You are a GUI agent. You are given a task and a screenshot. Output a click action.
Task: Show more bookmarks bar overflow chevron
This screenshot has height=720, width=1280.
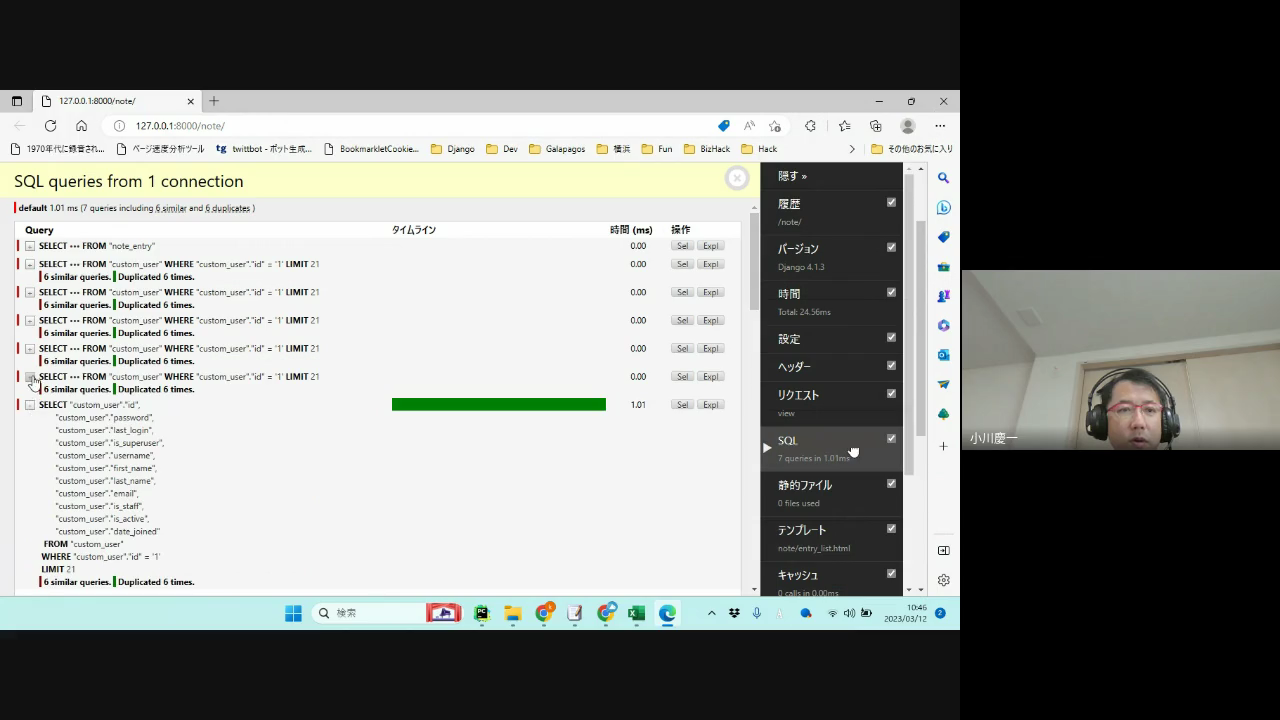coord(852,149)
